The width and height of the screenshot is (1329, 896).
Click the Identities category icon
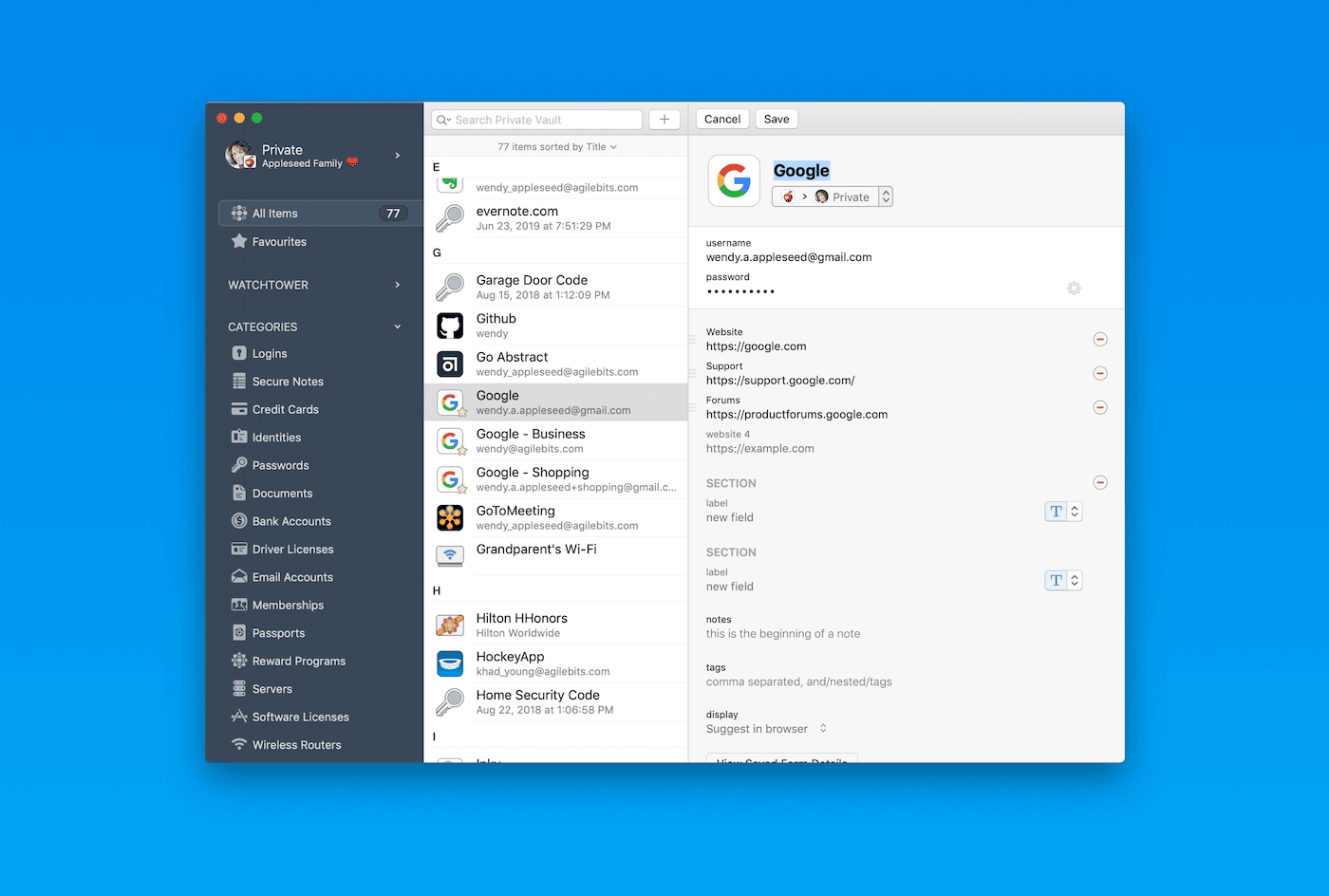coord(239,437)
